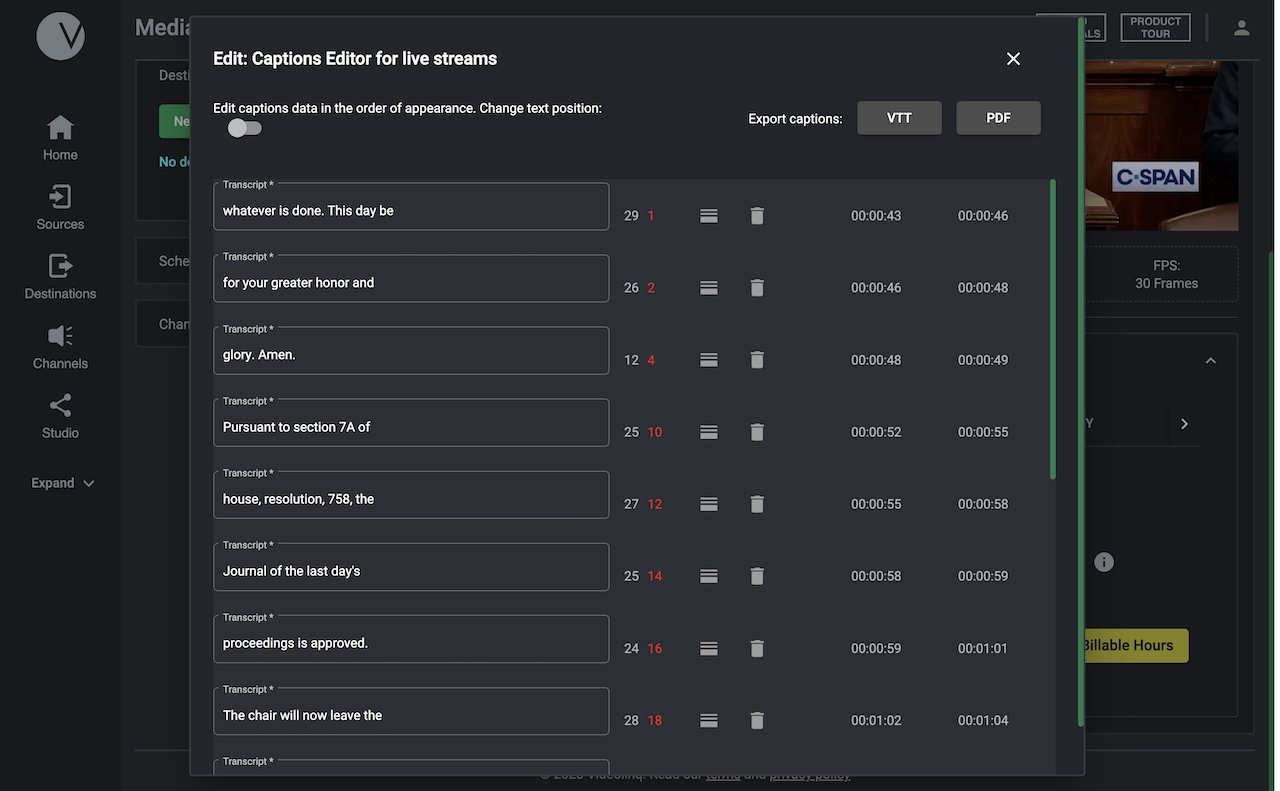Delete the caption 'glory. Amen.'

[756, 358]
